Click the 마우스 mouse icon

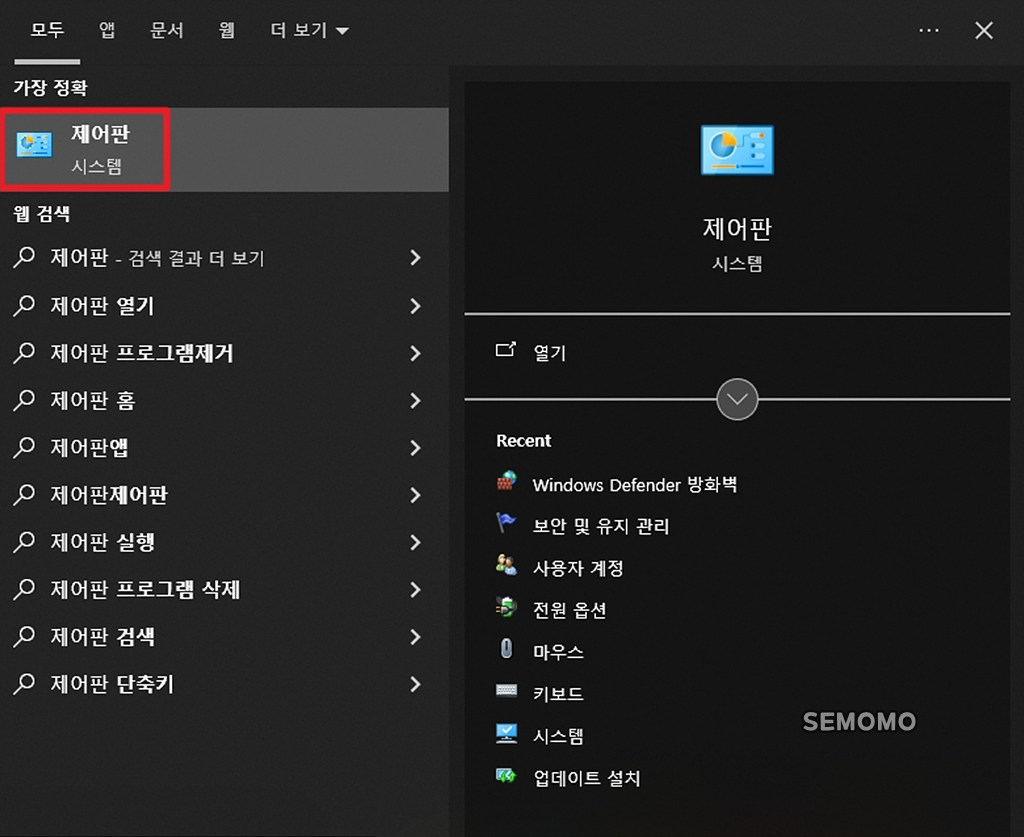tap(506, 649)
